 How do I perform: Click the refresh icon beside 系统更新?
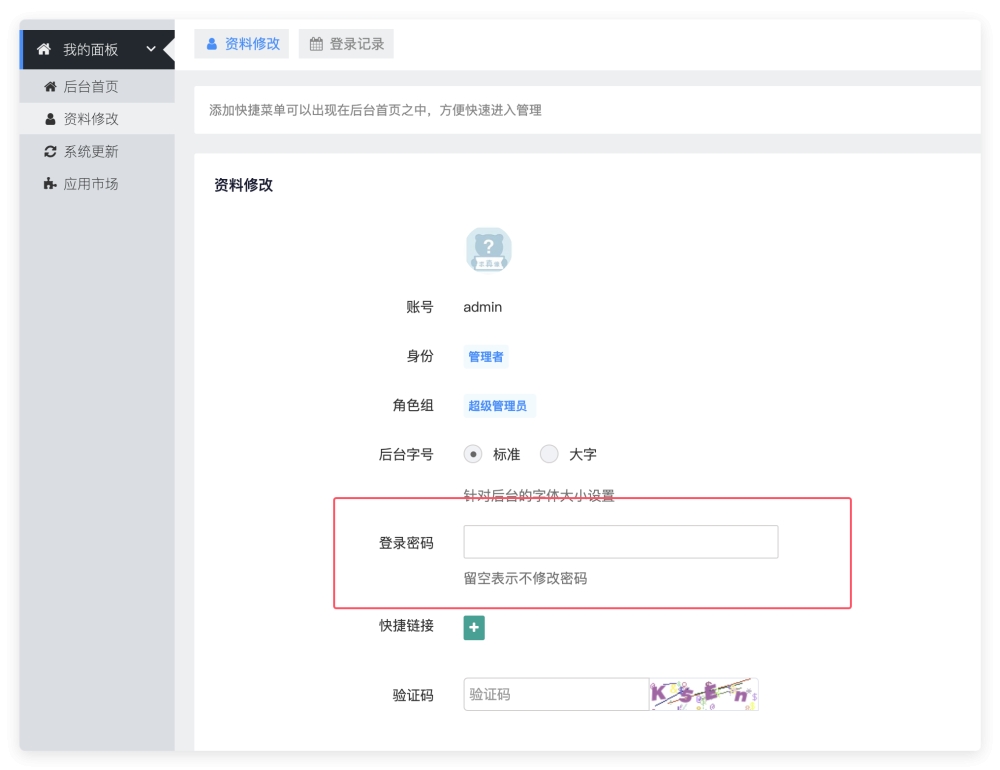[x=50, y=151]
